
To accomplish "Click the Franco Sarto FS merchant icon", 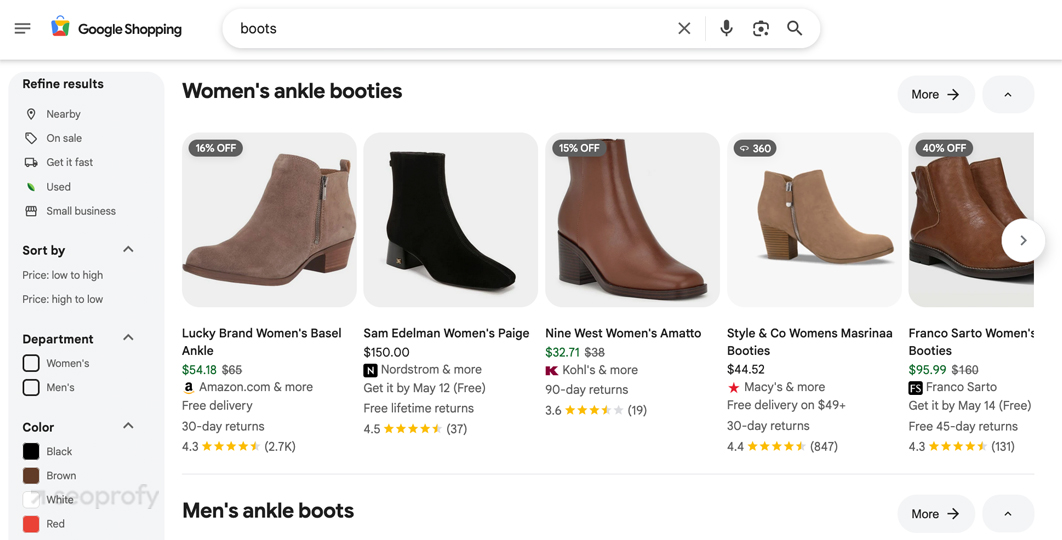I will (915, 388).
